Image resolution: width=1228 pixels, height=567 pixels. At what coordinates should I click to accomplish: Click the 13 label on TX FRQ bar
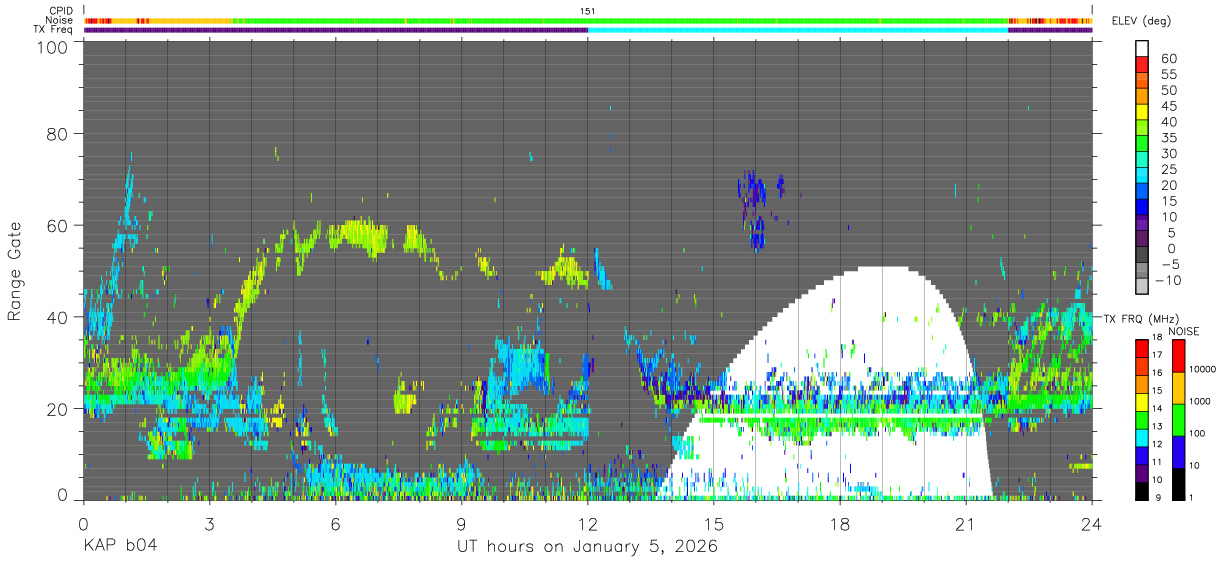(x=1155, y=427)
